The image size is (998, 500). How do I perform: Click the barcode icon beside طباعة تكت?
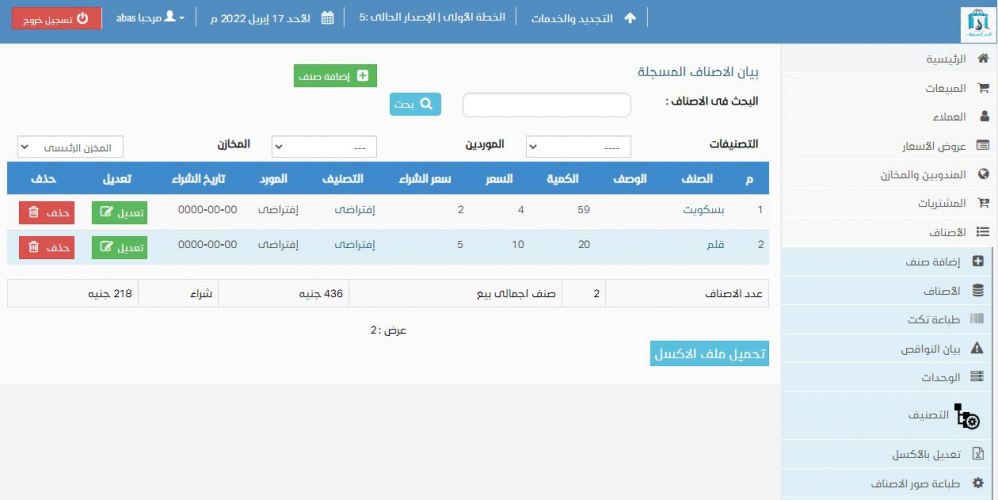(976, 319)
